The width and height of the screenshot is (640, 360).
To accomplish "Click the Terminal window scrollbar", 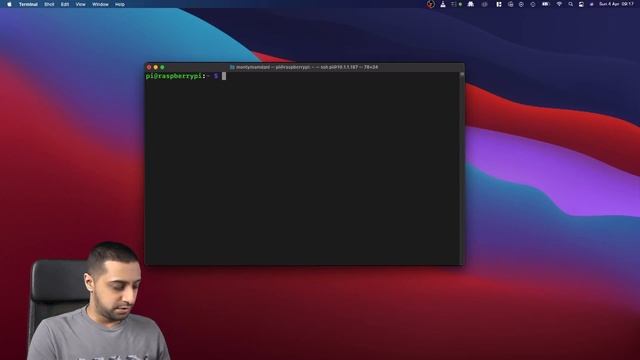I will (462, 168).
